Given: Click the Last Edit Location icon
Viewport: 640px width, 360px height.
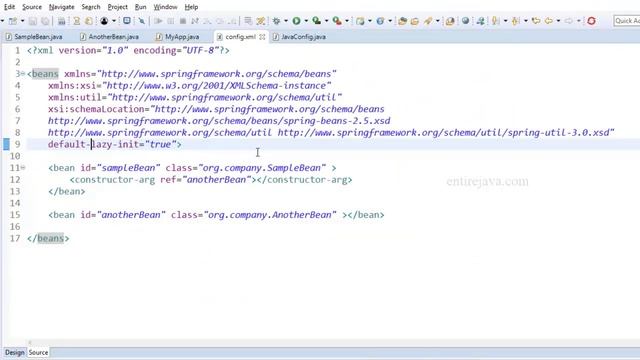Looking at the screenshot, I should [536, 21].
